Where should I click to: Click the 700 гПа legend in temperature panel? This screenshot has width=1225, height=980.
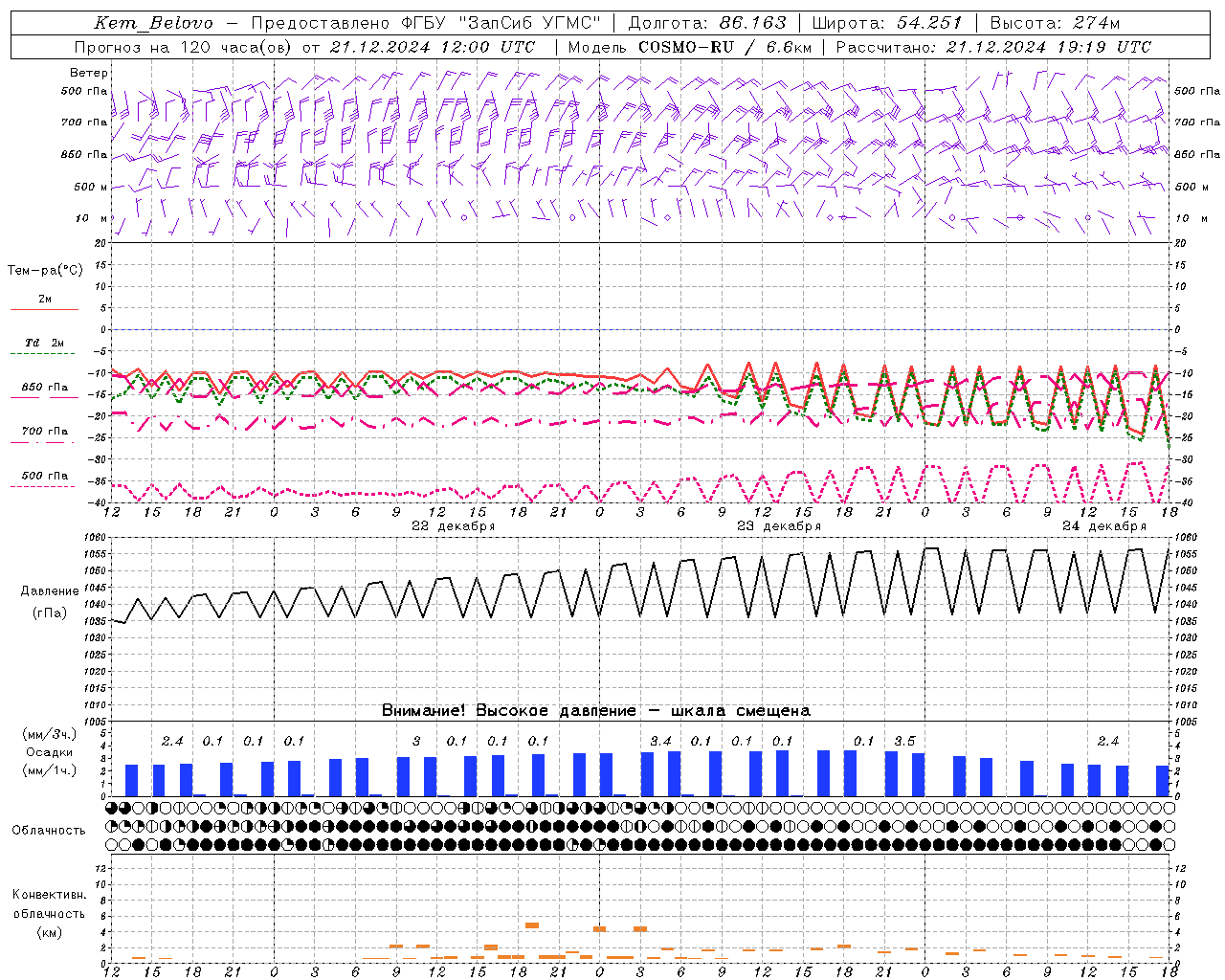[x=45, y=432]
